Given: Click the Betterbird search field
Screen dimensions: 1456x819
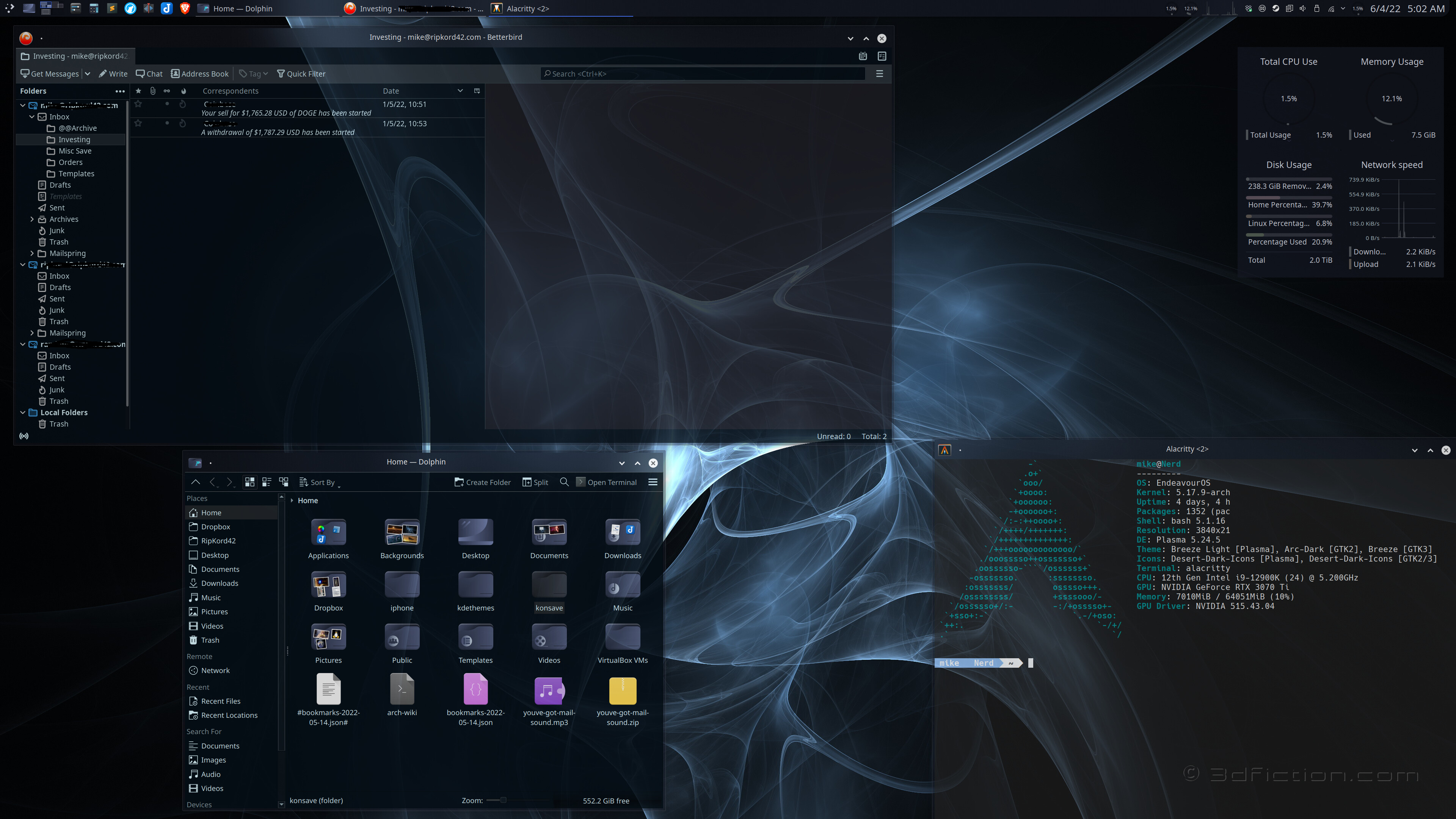Looking at the screenshot, I should 703,74.
